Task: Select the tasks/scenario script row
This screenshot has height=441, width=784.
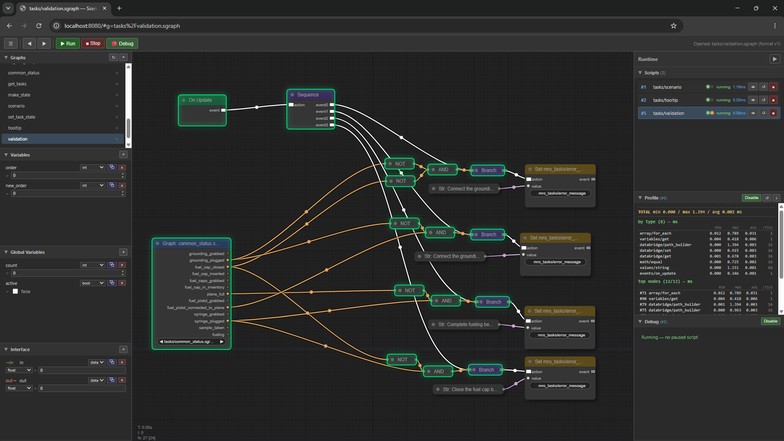Action: click(x=708, y=87)
